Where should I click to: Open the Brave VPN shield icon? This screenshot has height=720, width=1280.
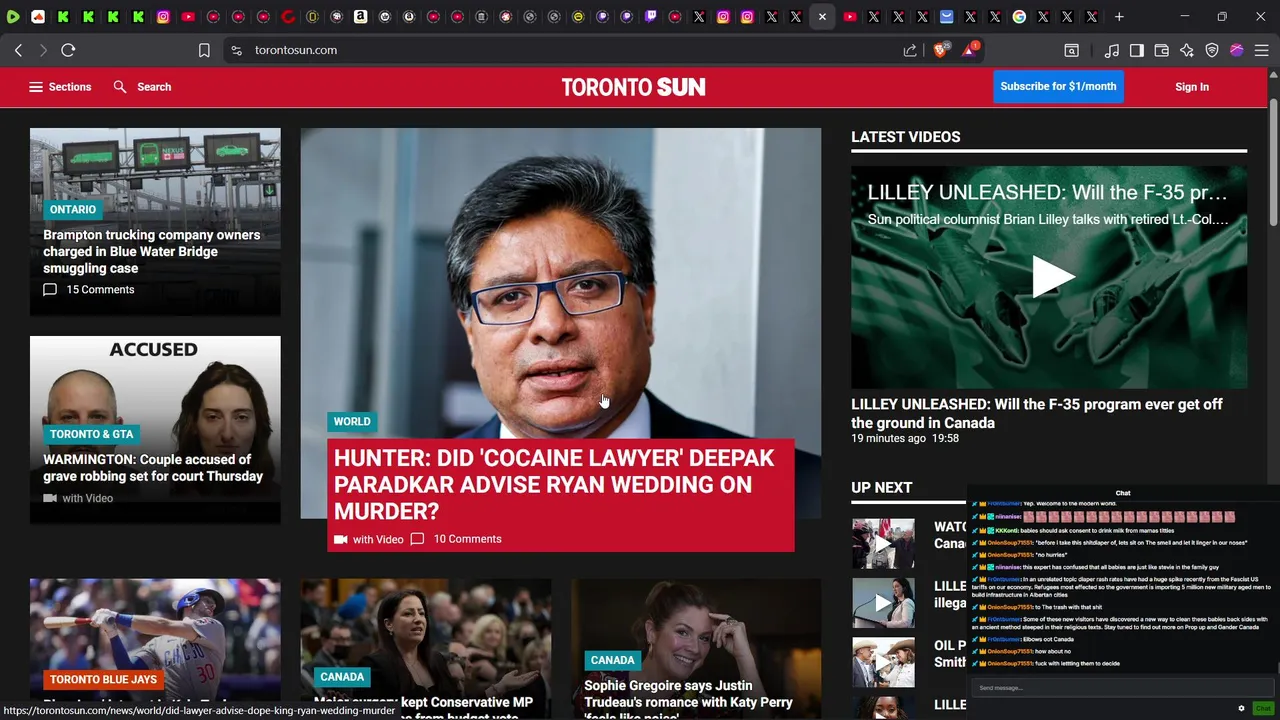(x=1212, y=50)
